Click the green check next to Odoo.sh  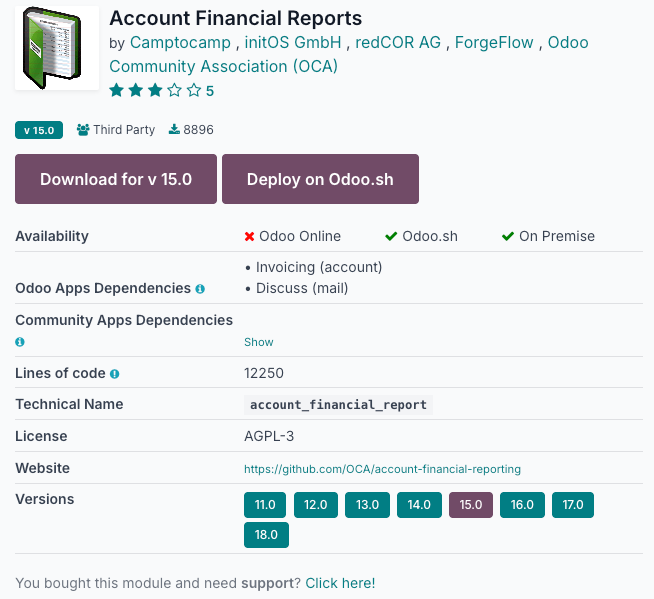391,237
